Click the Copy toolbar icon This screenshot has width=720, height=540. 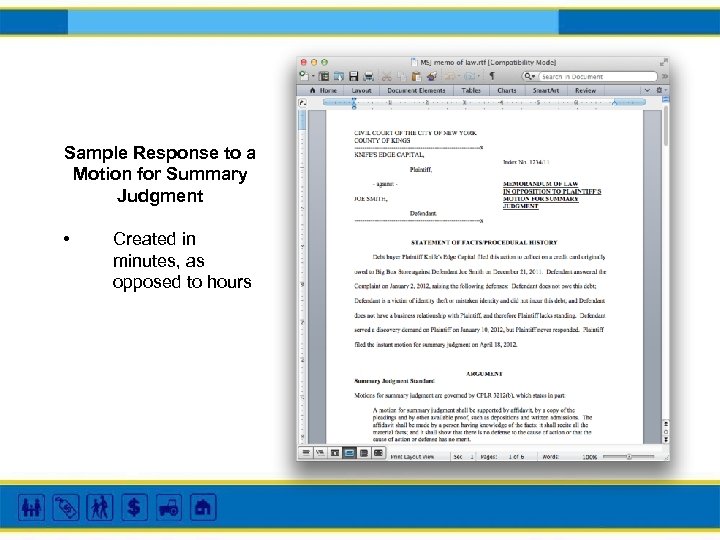tap(402, 76)
